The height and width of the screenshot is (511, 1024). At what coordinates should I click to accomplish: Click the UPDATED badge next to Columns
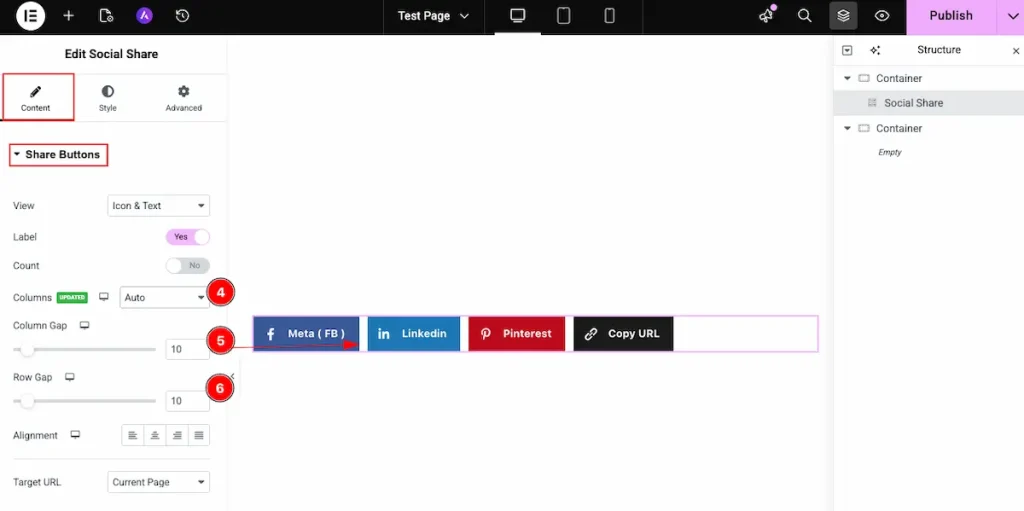tap(72, 297)
